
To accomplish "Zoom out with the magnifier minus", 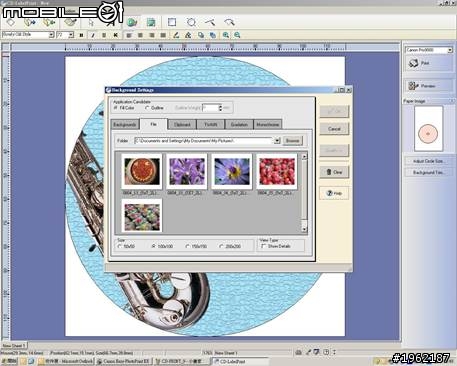I will (x=237, y=35).
